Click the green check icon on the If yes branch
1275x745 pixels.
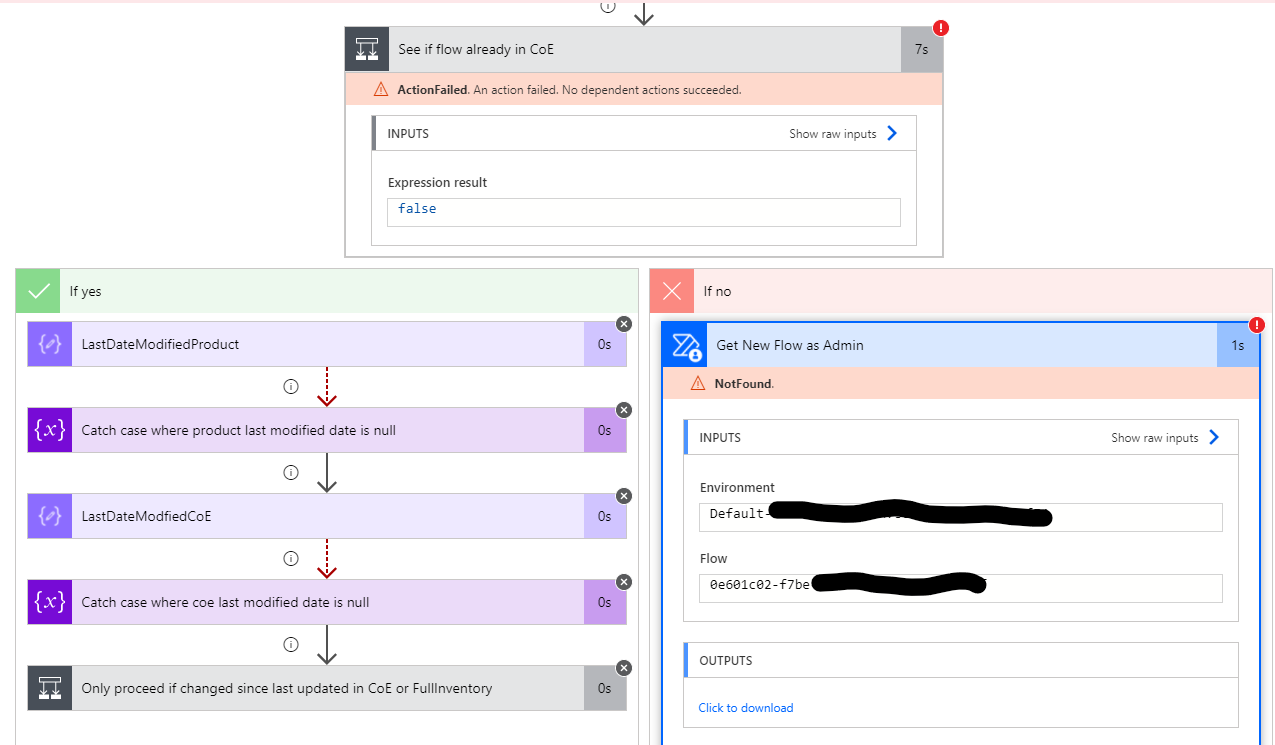(38, 291)
